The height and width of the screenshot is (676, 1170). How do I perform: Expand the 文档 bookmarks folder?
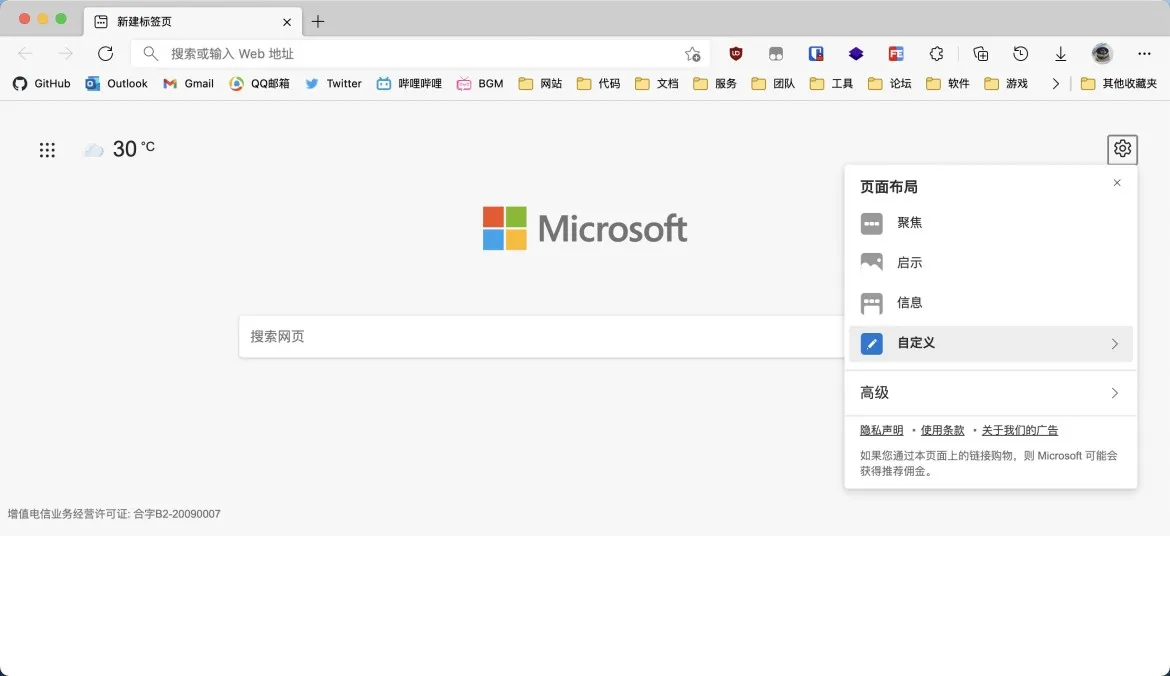(x=657, y=84)
